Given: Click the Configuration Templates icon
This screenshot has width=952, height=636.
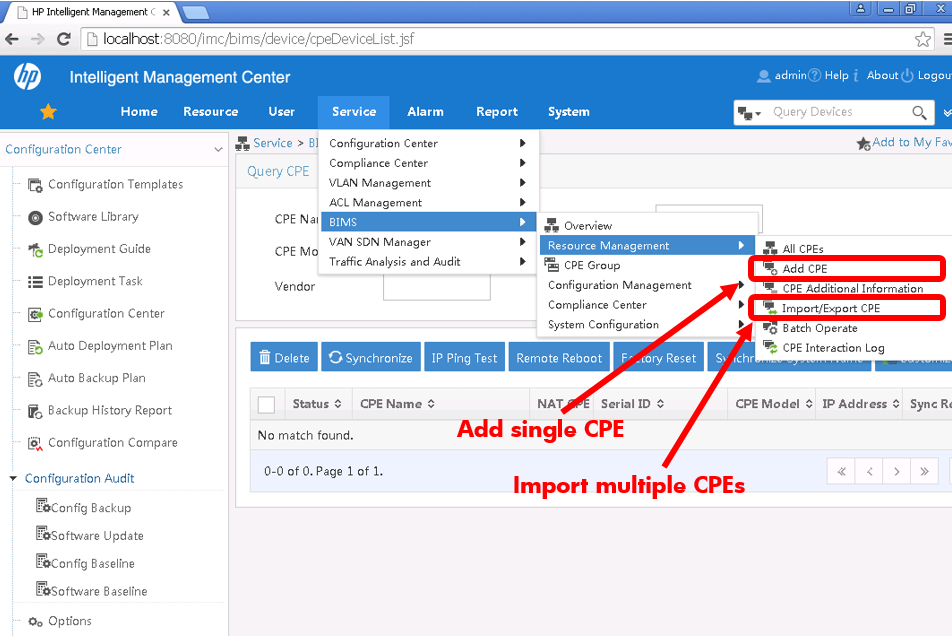Looking at the screenshot, I should click(35, 185).
